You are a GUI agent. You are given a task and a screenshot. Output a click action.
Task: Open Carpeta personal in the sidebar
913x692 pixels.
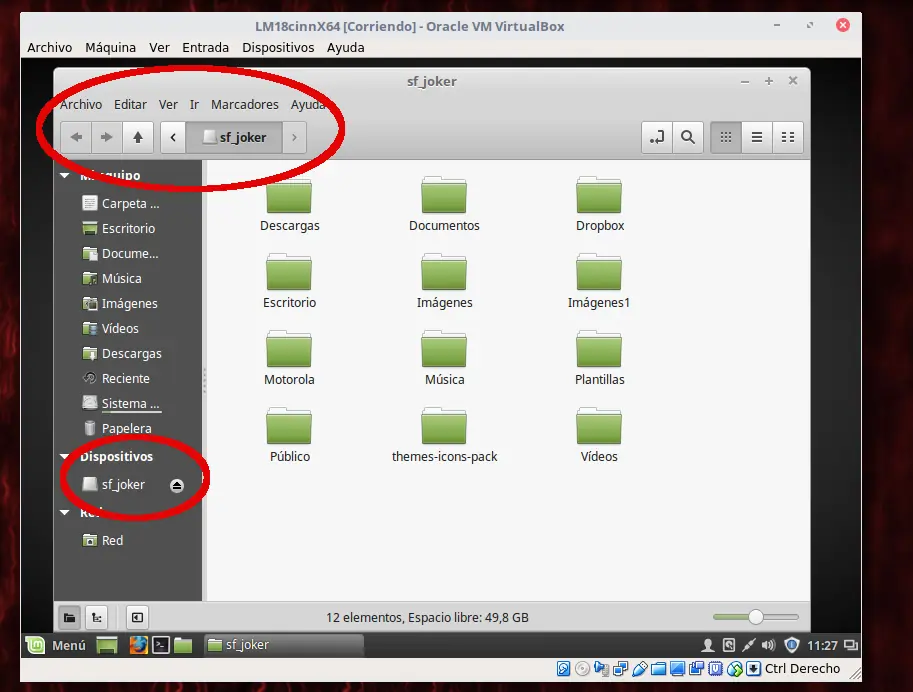pyautogui.click(x=121, y=203)
